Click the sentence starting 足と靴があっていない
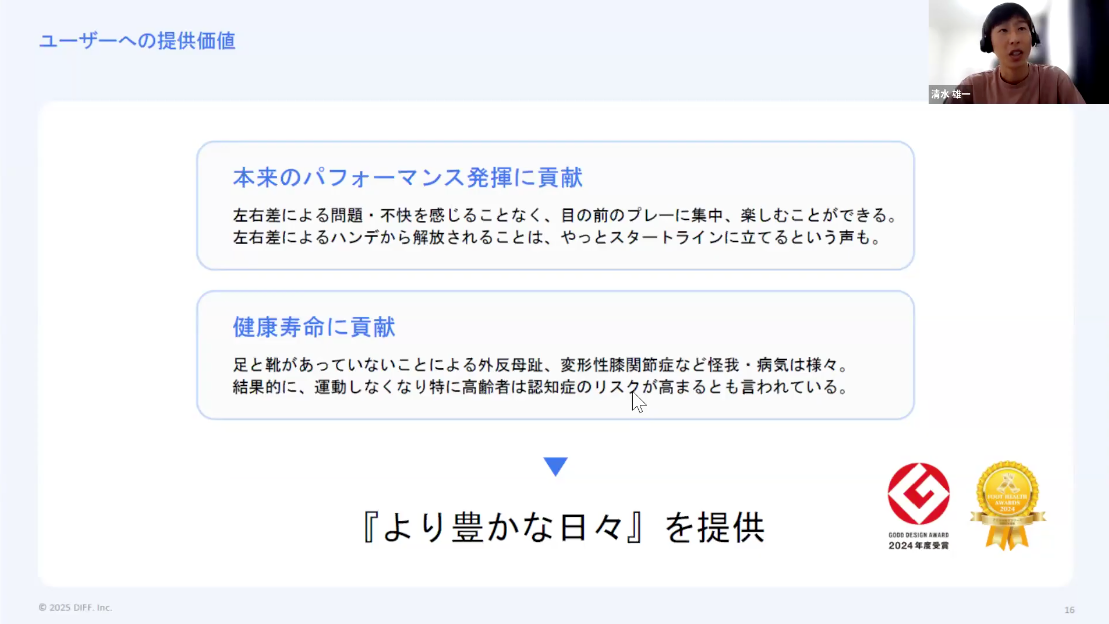 (x=541, y=365)
